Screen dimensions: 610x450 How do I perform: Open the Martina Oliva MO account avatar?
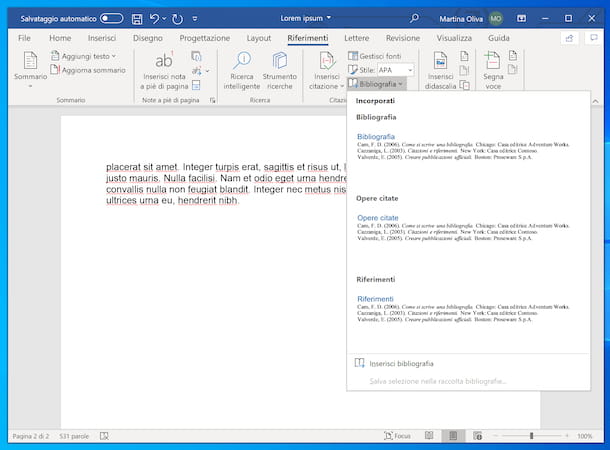click(496, 18)
